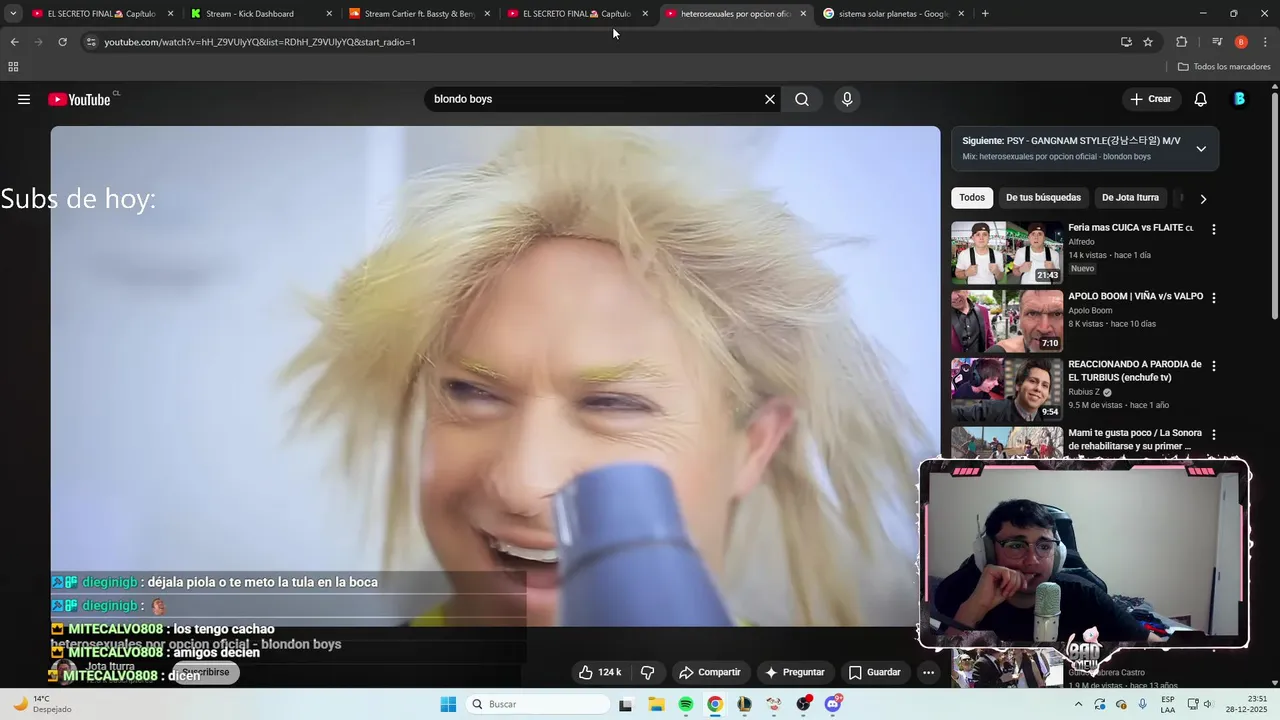Open options for 'APOLO BOOM | VIÑA v/s VALPO'
The width and height of the screenshot is (1280, 720).
(1214, 298)
